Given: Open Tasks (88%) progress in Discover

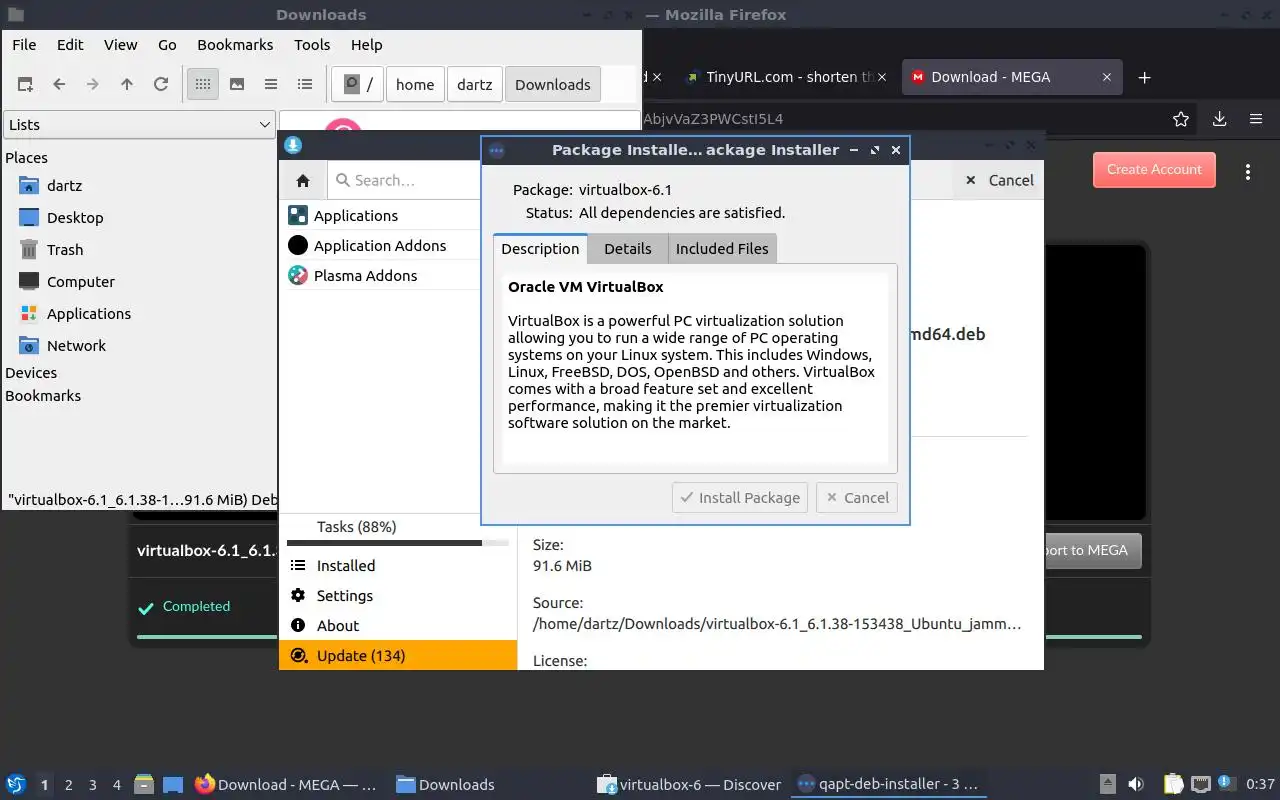Looking at the screenshot, I should pyautogui.click(x=398, y=532).
